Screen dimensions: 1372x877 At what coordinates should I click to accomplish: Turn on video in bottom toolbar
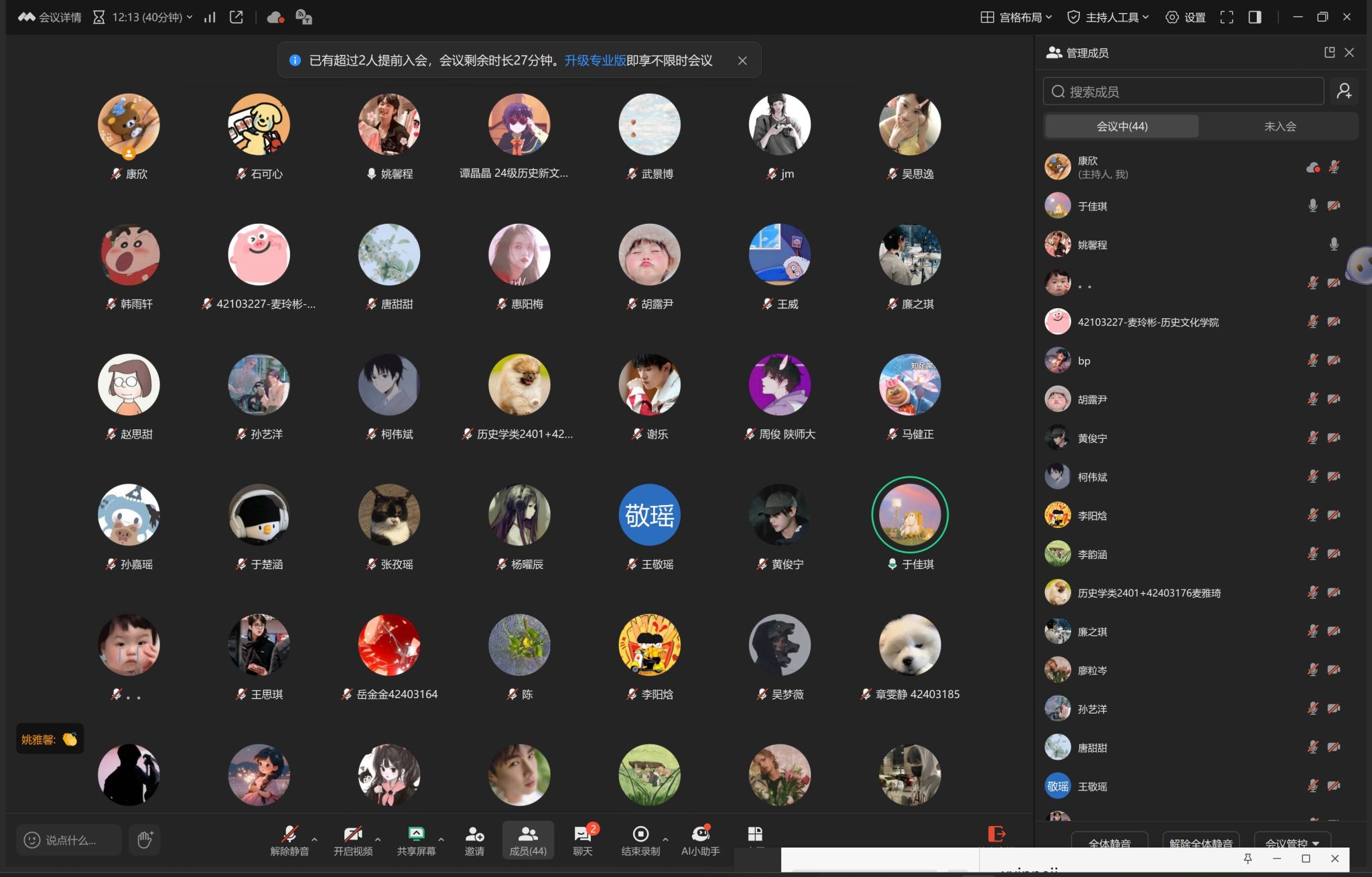(353, 834)
